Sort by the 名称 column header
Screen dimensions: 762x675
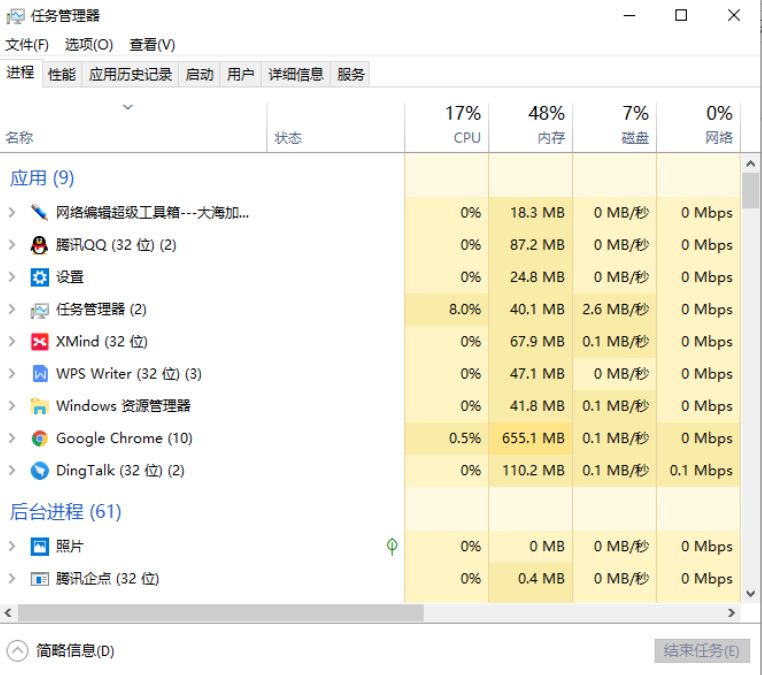[x=133, y=127]
